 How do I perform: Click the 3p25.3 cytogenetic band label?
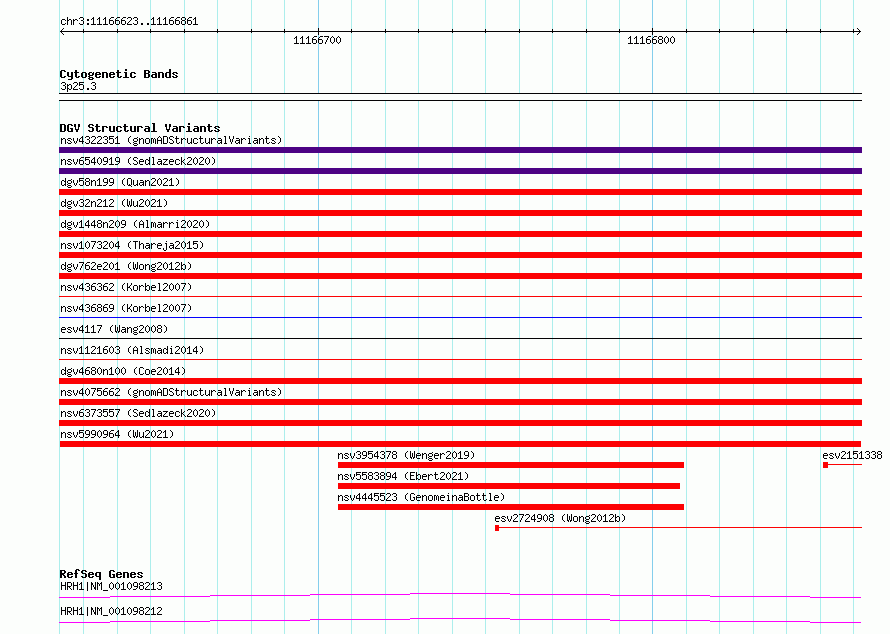(78, 86)
